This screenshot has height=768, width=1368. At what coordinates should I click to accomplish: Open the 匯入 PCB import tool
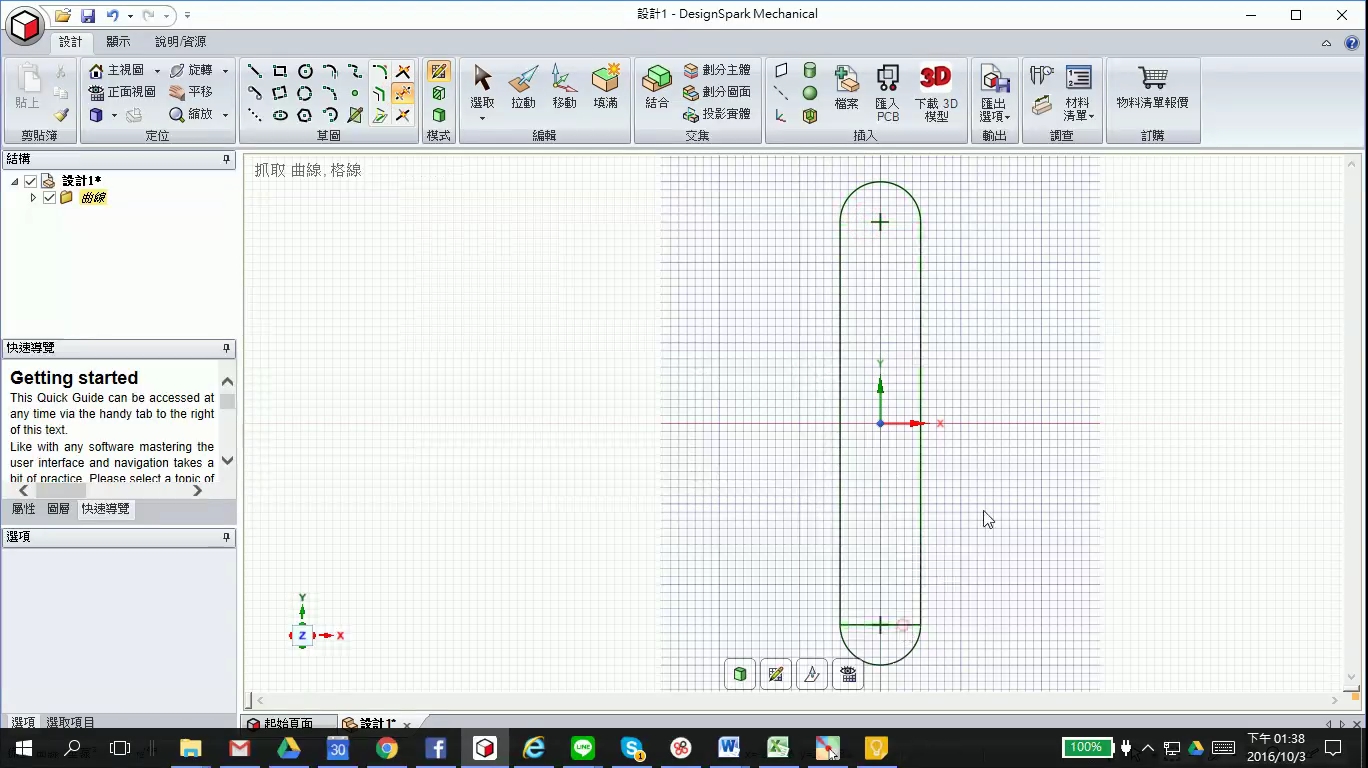click(x=887, y=92)
